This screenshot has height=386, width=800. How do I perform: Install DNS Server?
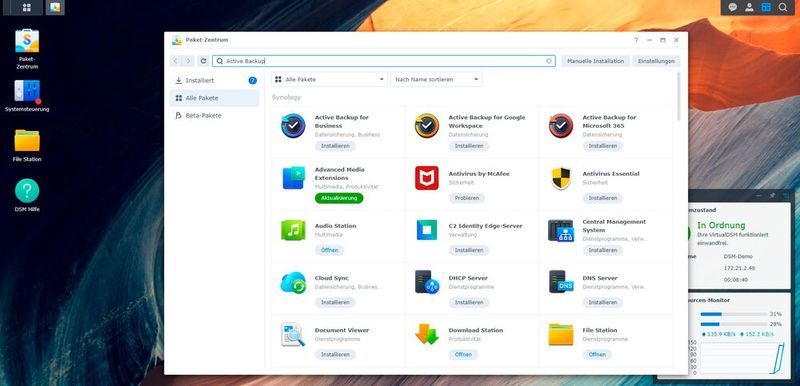tap(603, 302)
